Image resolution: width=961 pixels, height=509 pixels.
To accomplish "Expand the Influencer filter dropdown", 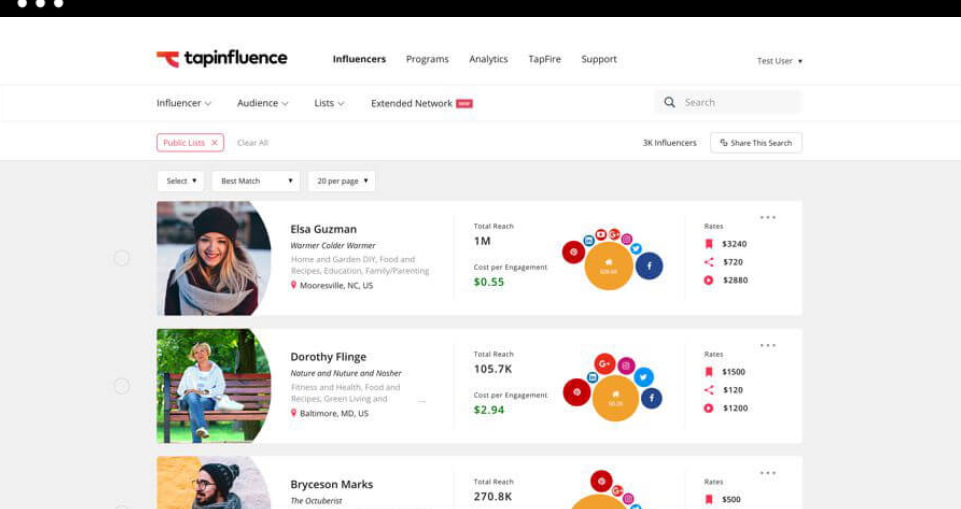I will (x=184, y=103).
